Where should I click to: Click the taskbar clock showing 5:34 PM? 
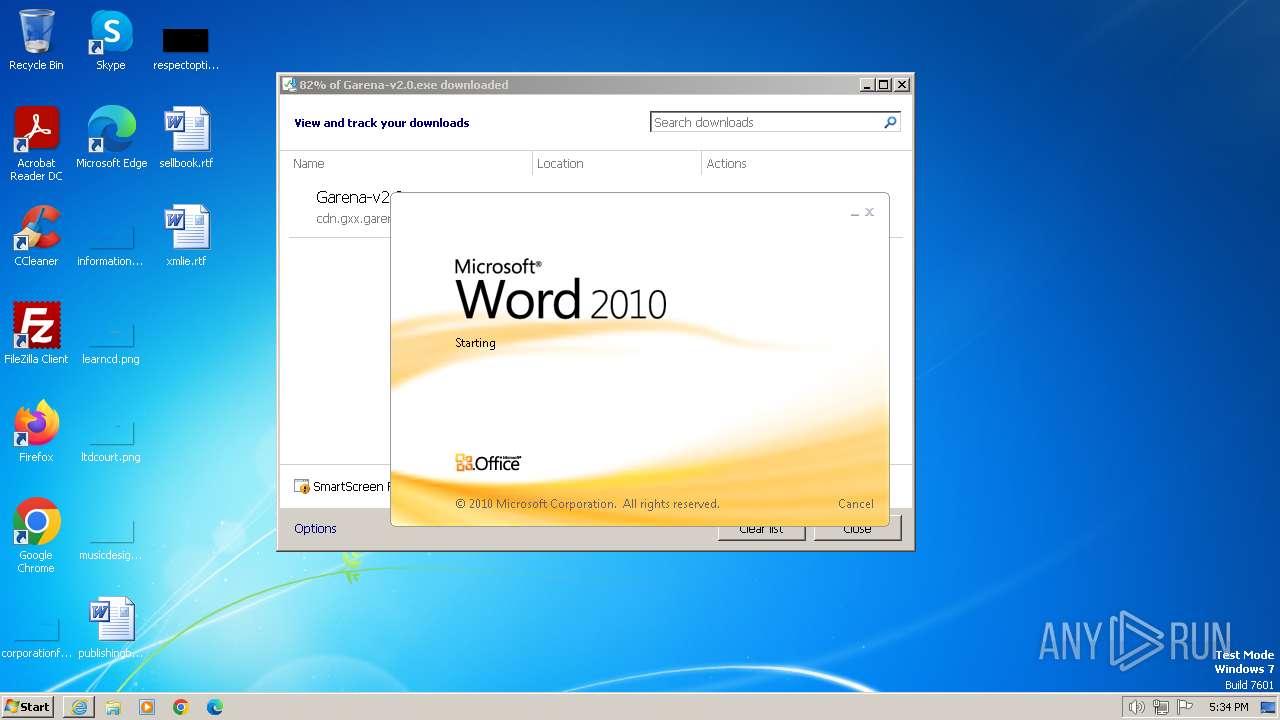(x=1228, y=707)
